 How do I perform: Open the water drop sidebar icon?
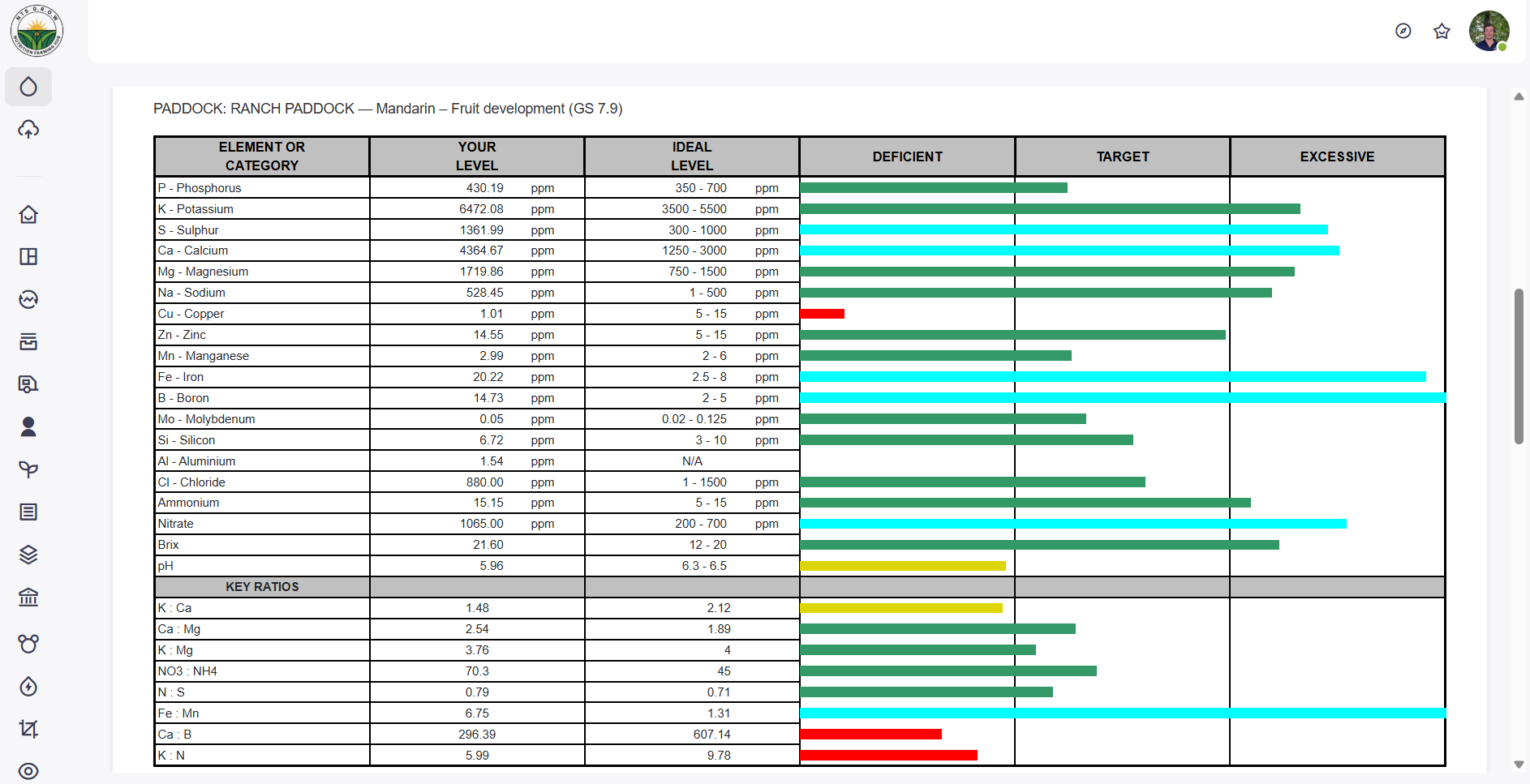click(x=28, y=87)
